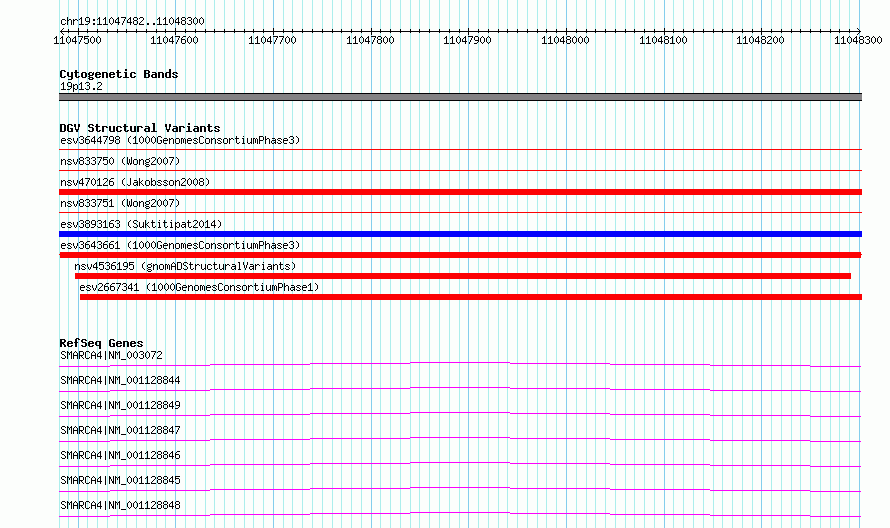Image resolution: width=890 pixels, height=528 pixels.
Task: Click the 11047500 ruler position label
Action: (77, 40)
